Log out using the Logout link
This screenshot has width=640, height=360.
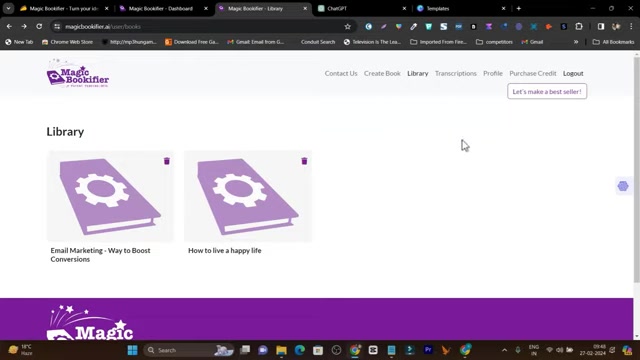(573, 73)
